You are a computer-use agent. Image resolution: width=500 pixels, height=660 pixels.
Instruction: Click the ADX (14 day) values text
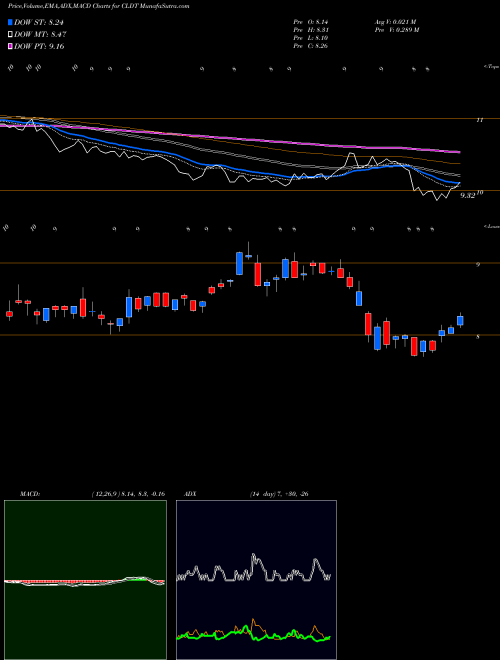(x=279, y=494)
